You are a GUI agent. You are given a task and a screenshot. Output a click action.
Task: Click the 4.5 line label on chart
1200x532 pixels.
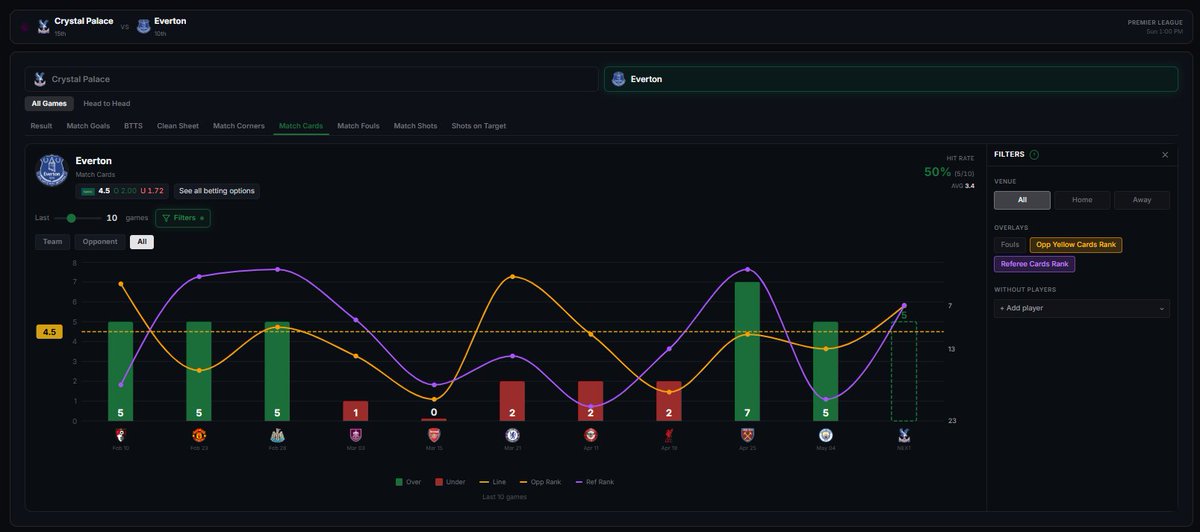(50, 331)
